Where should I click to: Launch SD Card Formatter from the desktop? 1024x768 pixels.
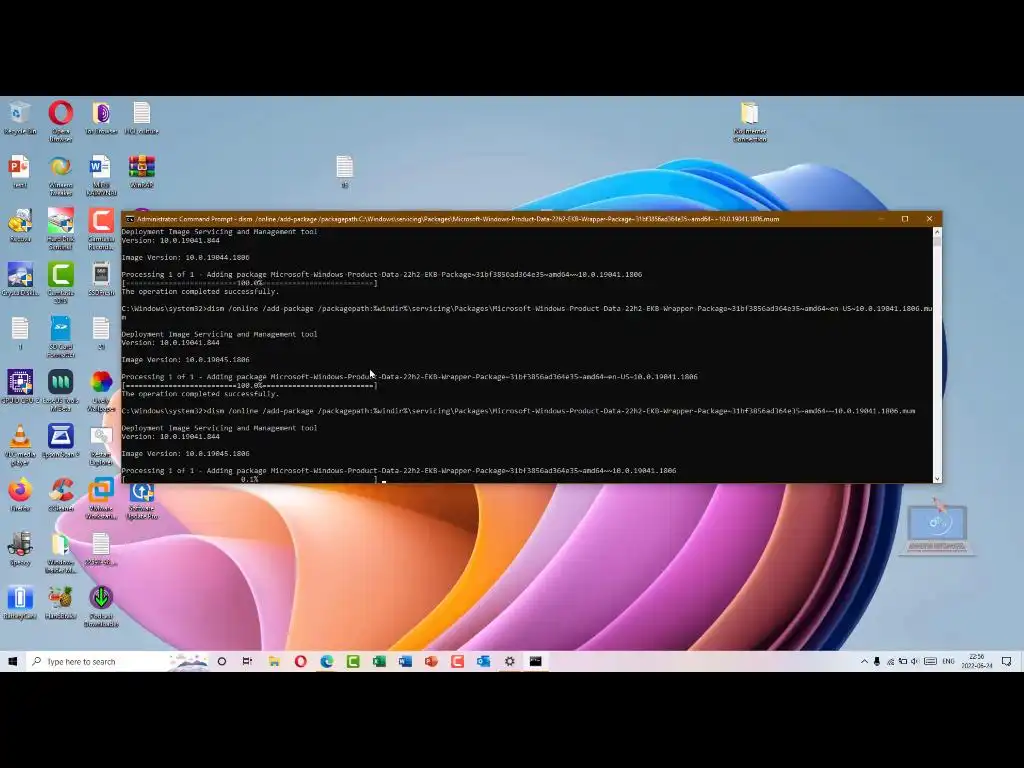[x=61, y=336]
